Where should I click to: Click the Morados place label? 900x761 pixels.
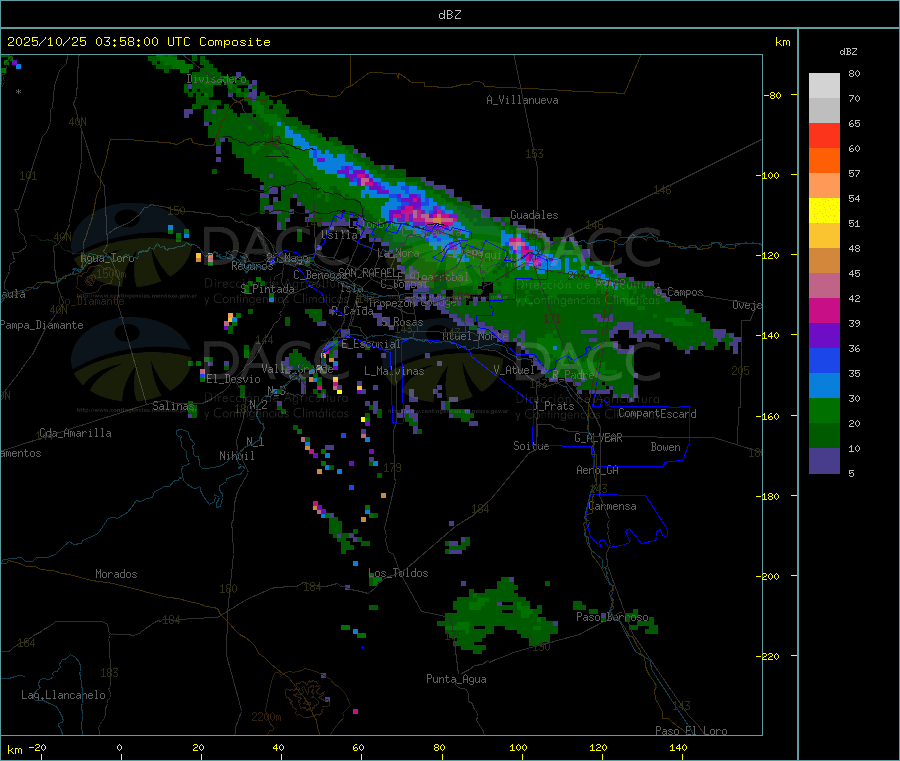click(116, 574)
